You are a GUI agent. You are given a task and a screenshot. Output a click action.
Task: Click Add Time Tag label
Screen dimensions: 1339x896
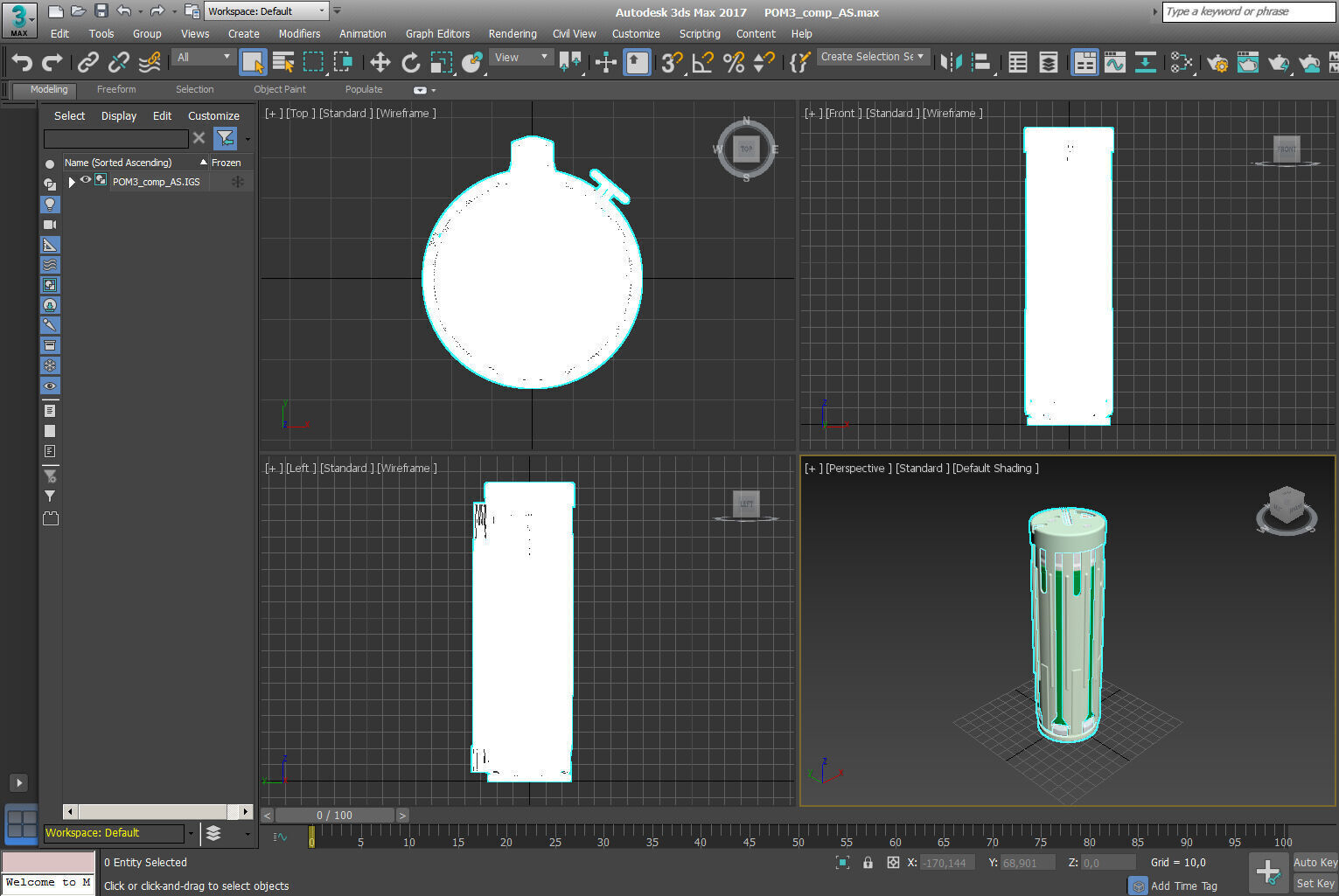pyautogui.click(x=1183, y=886)
